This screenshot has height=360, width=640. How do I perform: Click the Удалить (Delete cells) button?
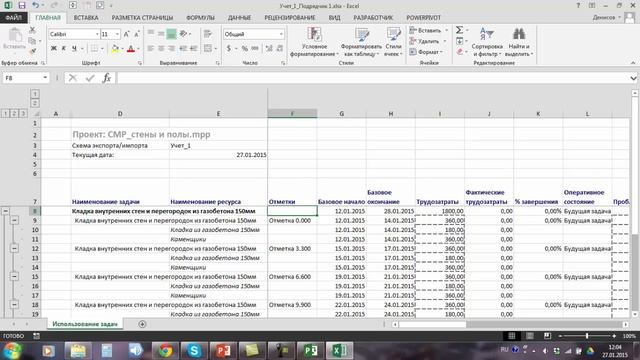coord(427,41)
